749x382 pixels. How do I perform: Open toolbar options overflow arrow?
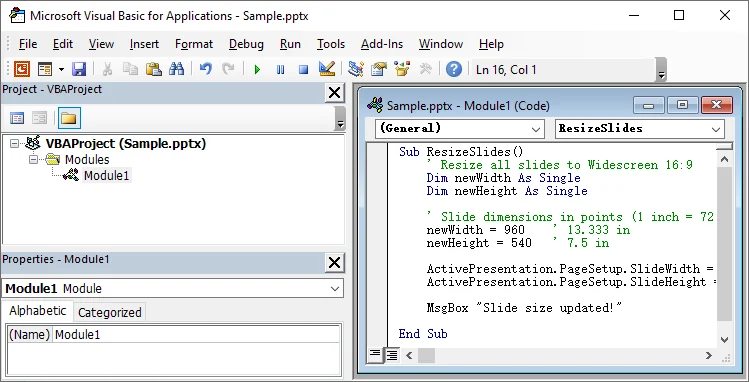click(662, 70)
